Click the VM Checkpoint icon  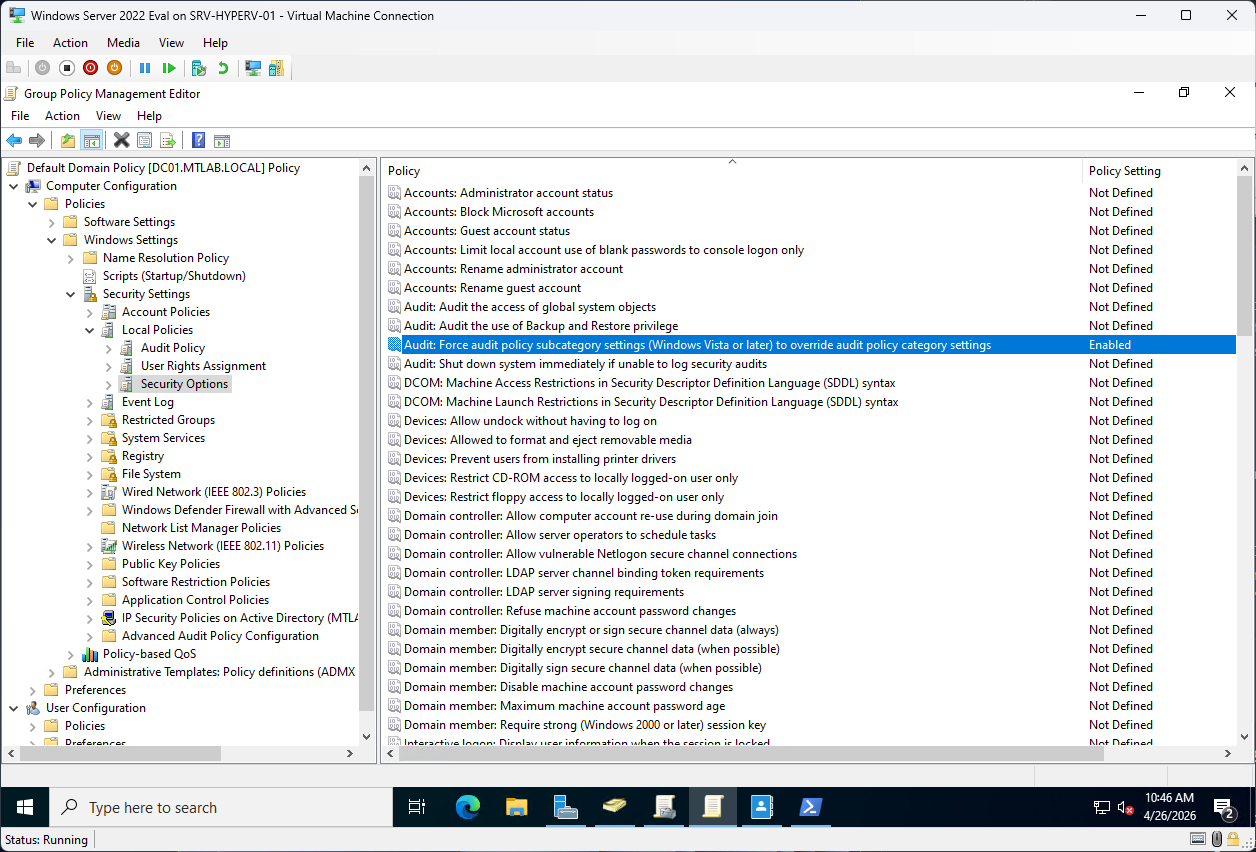click(199, 68)
